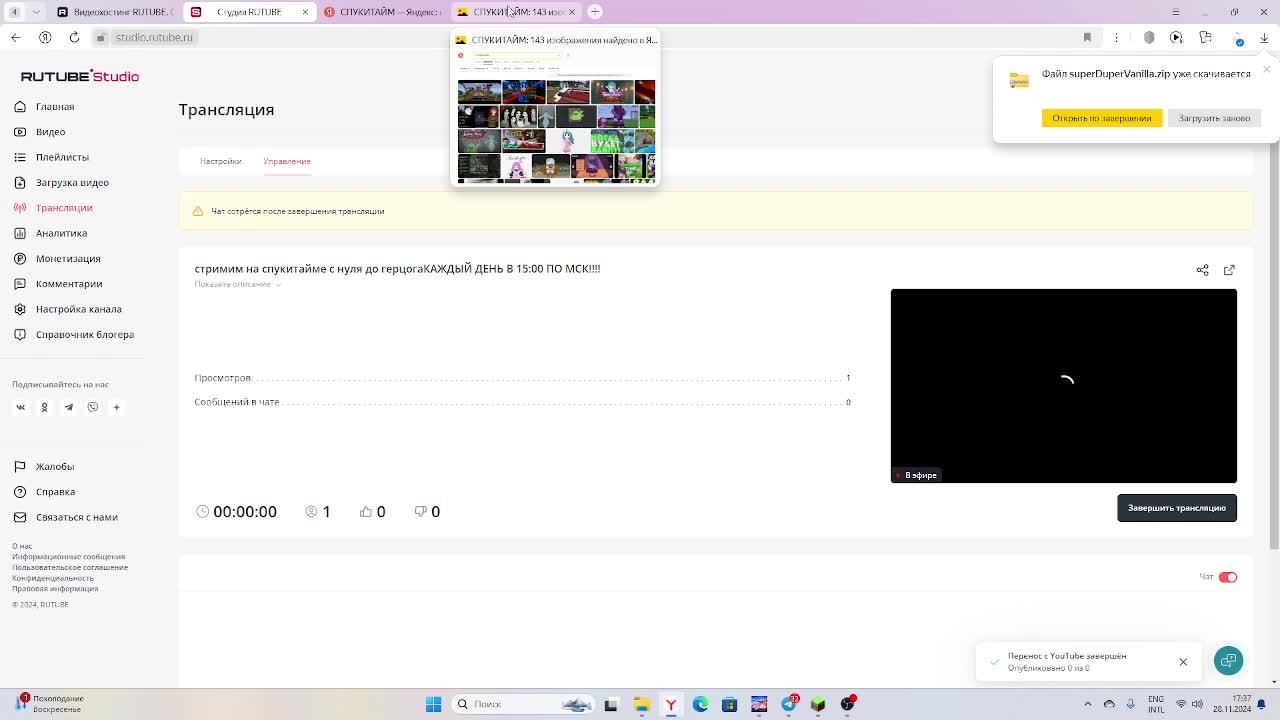Open Монетизация in the sidebar
Viewport: 1280px width, 720px height.
[x=58, y=258]
